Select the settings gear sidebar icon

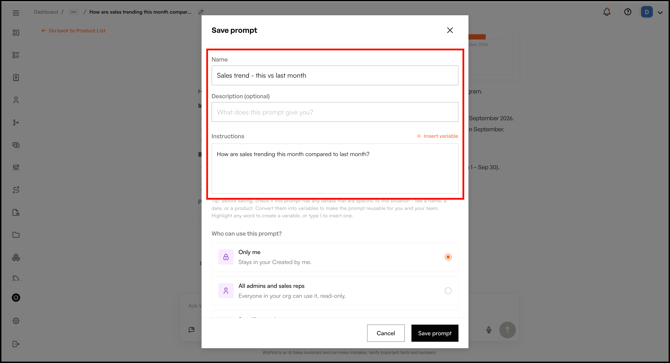click(16, 321)
